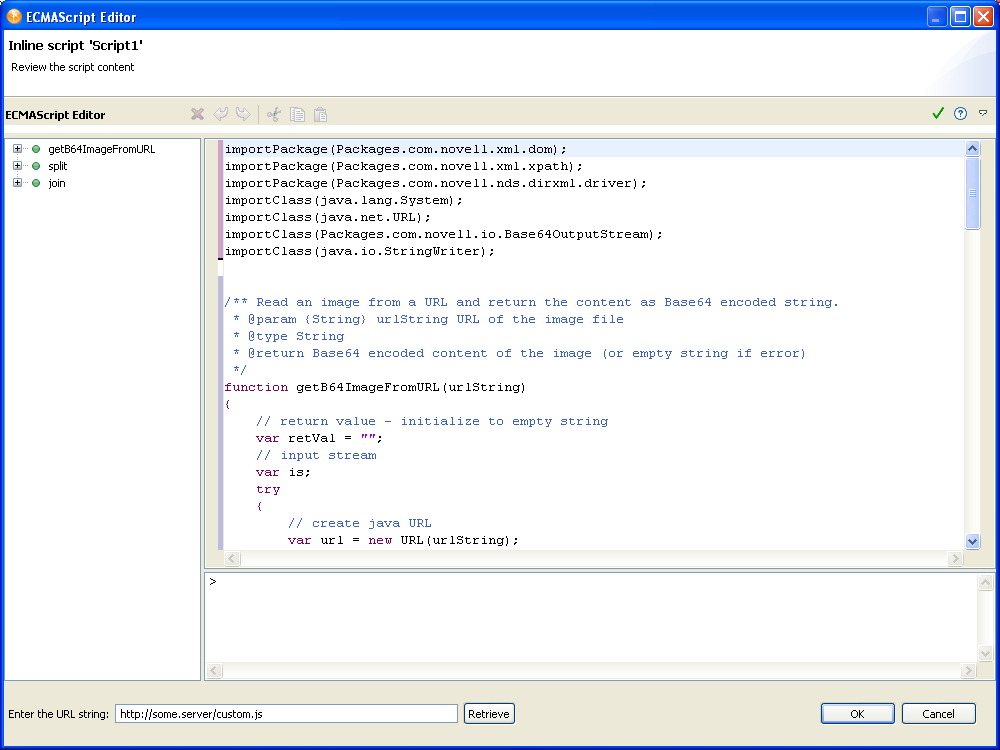Click the '@return Base64 encoded content' comment line
This screenshot has width=1000, height=750.
pos(519,353)
